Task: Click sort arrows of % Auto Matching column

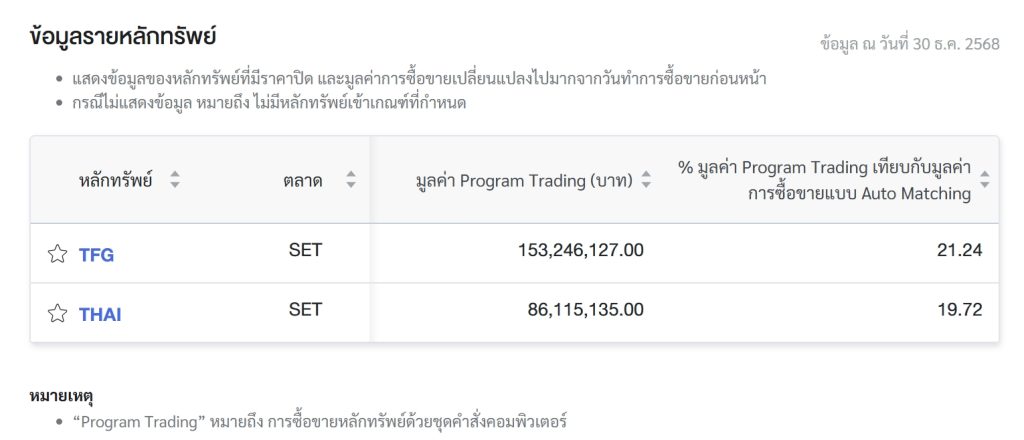Action: 984,180
